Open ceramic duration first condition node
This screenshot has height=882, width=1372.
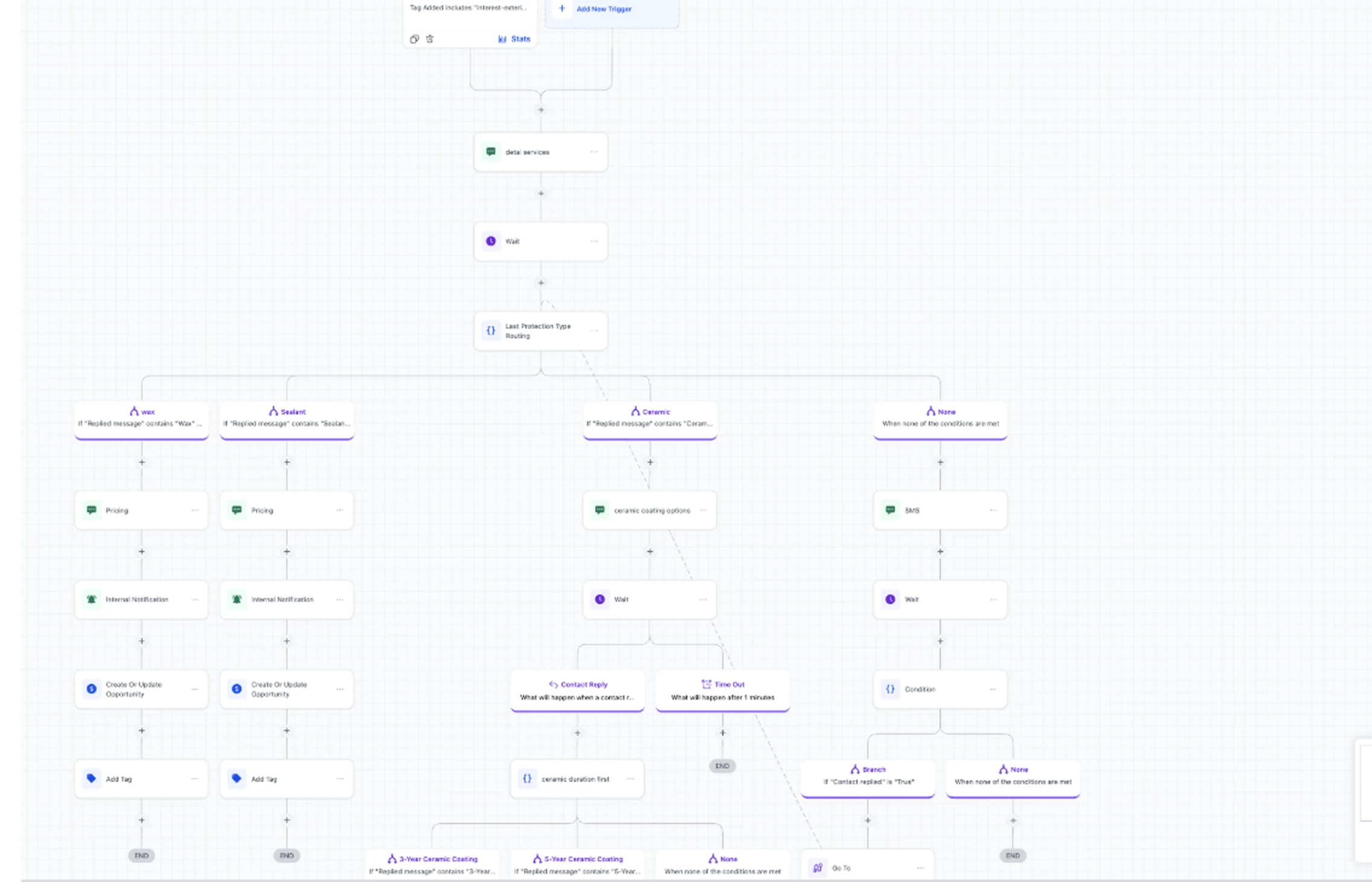coord(577,779)
